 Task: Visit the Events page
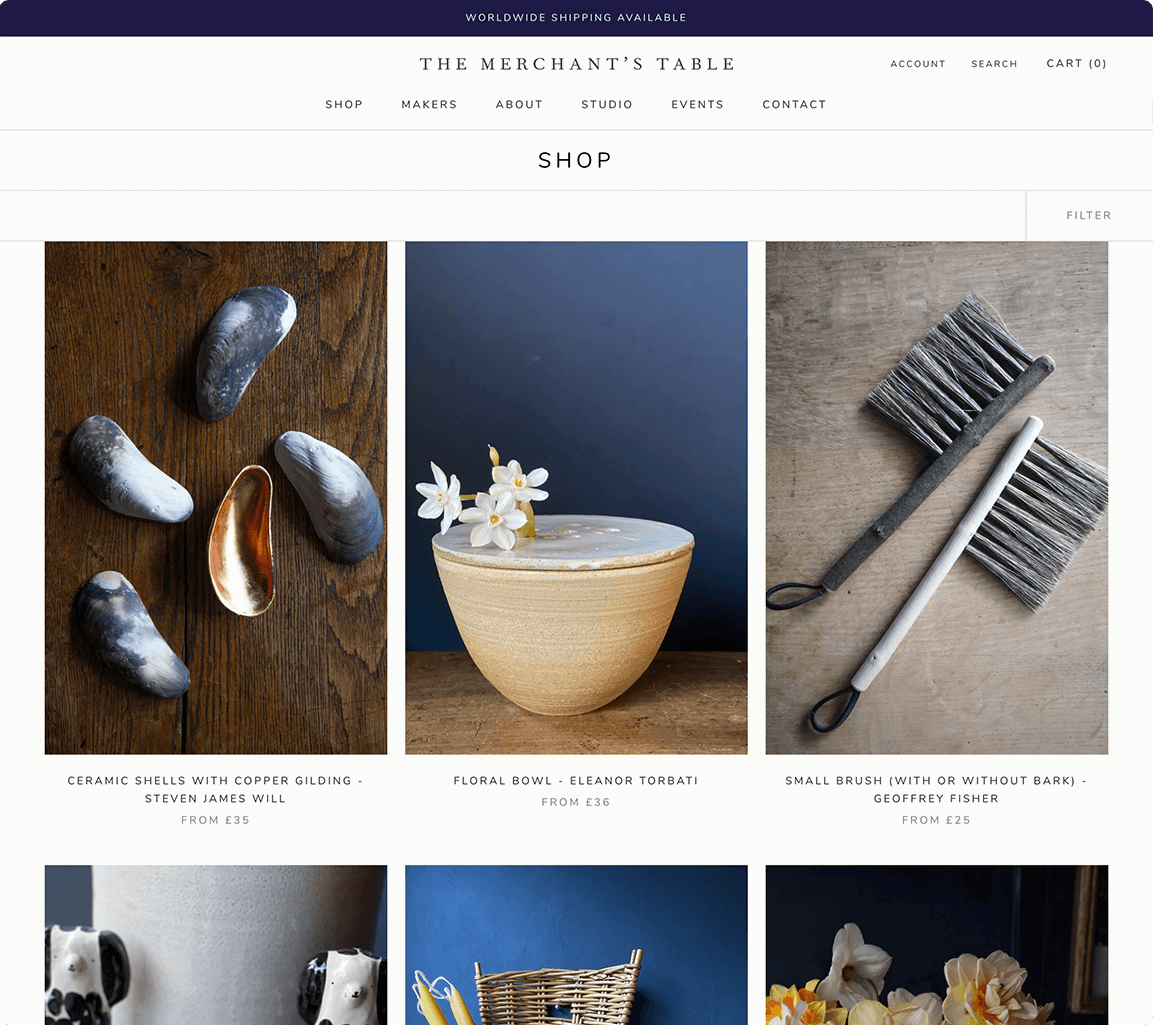pos(697,104)
